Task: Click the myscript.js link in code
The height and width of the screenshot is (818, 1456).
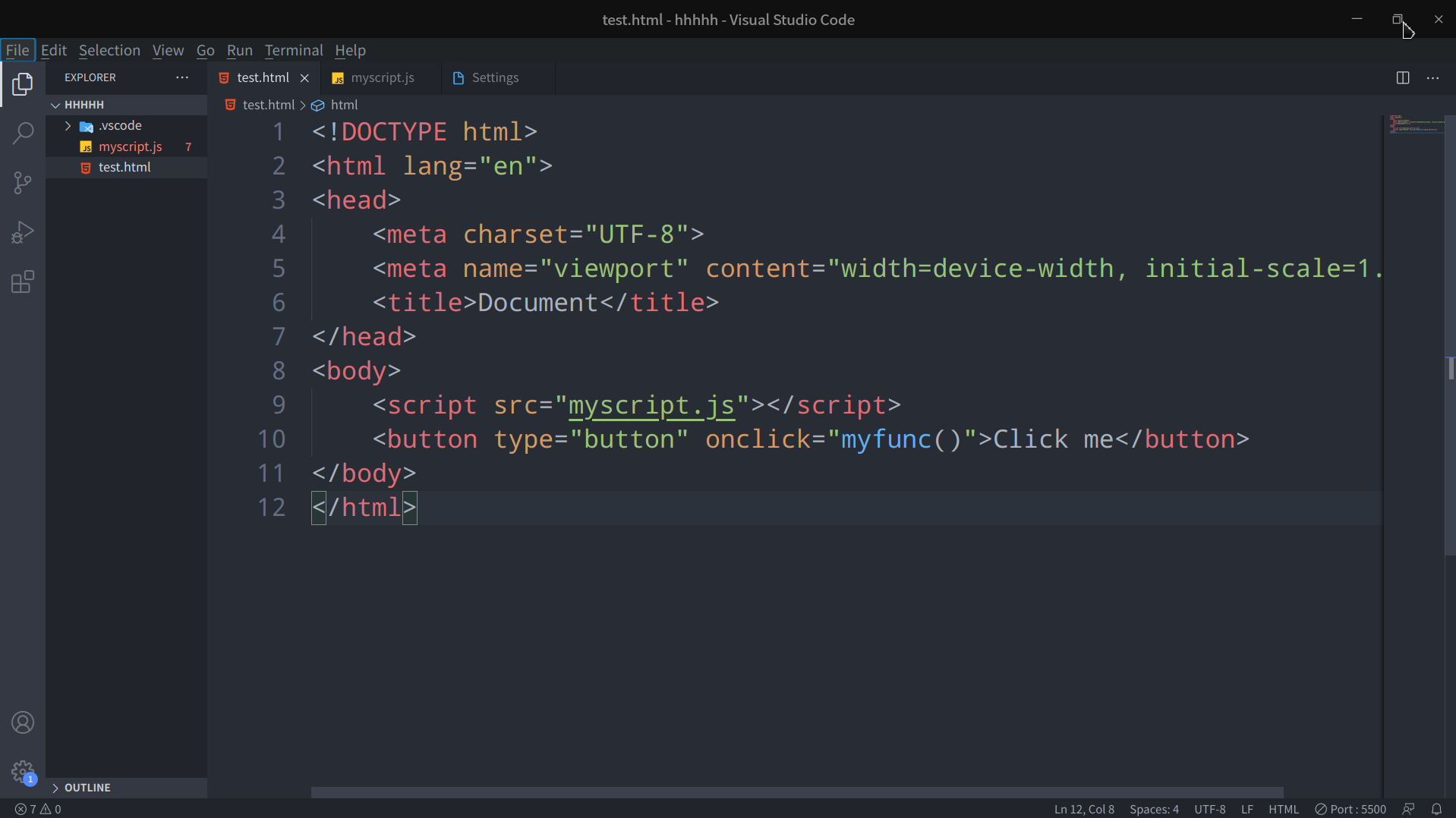Action: click(x=651, y=405)
